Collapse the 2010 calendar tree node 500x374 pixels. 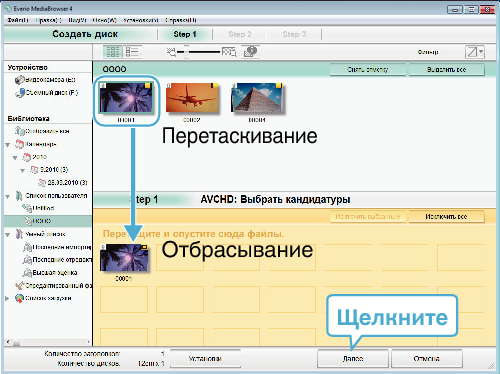click(15, 158)
